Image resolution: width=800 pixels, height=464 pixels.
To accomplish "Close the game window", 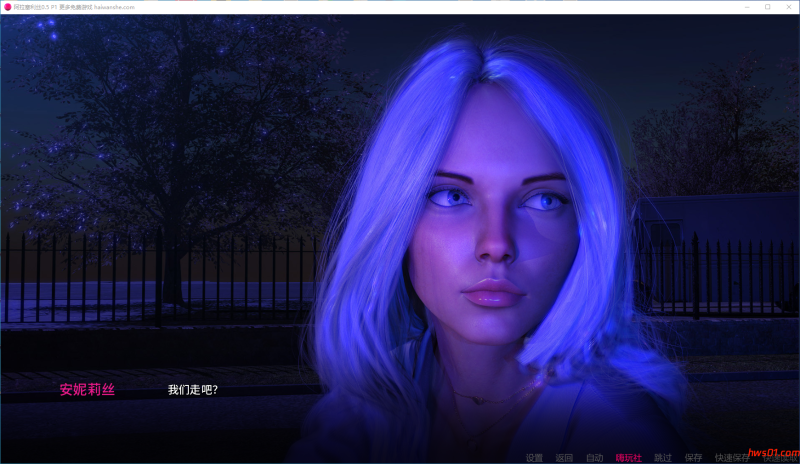I will pyautogui.click(x=789, y=7).
